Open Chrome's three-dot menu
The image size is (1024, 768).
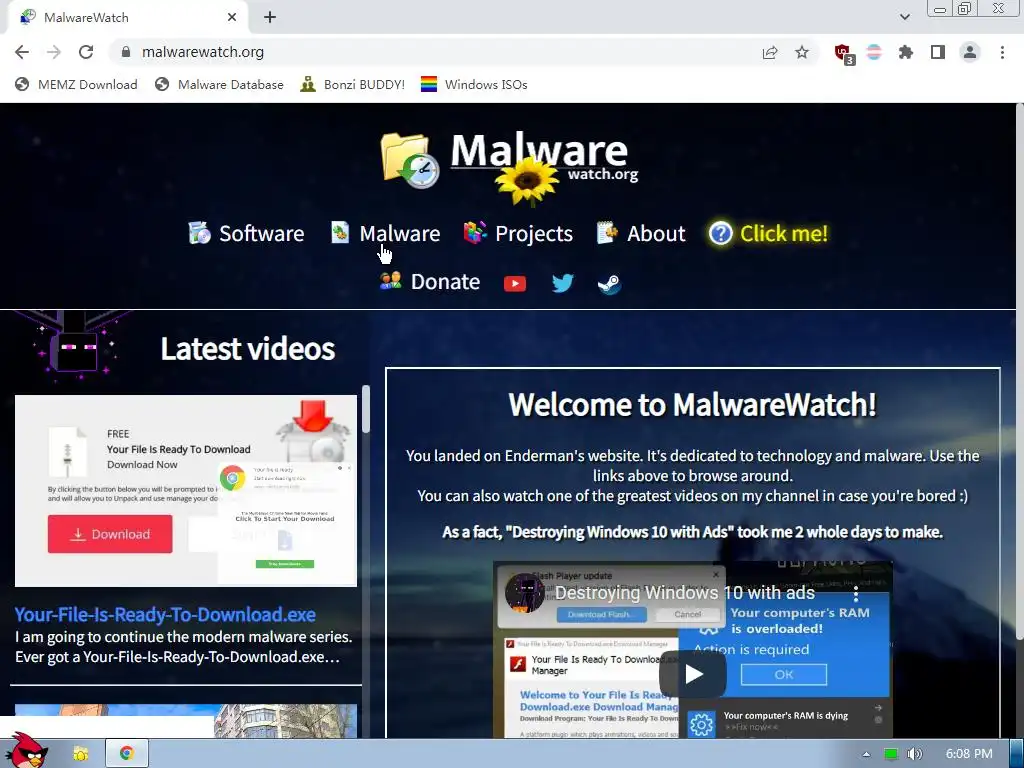click(x=1002, y=52)
